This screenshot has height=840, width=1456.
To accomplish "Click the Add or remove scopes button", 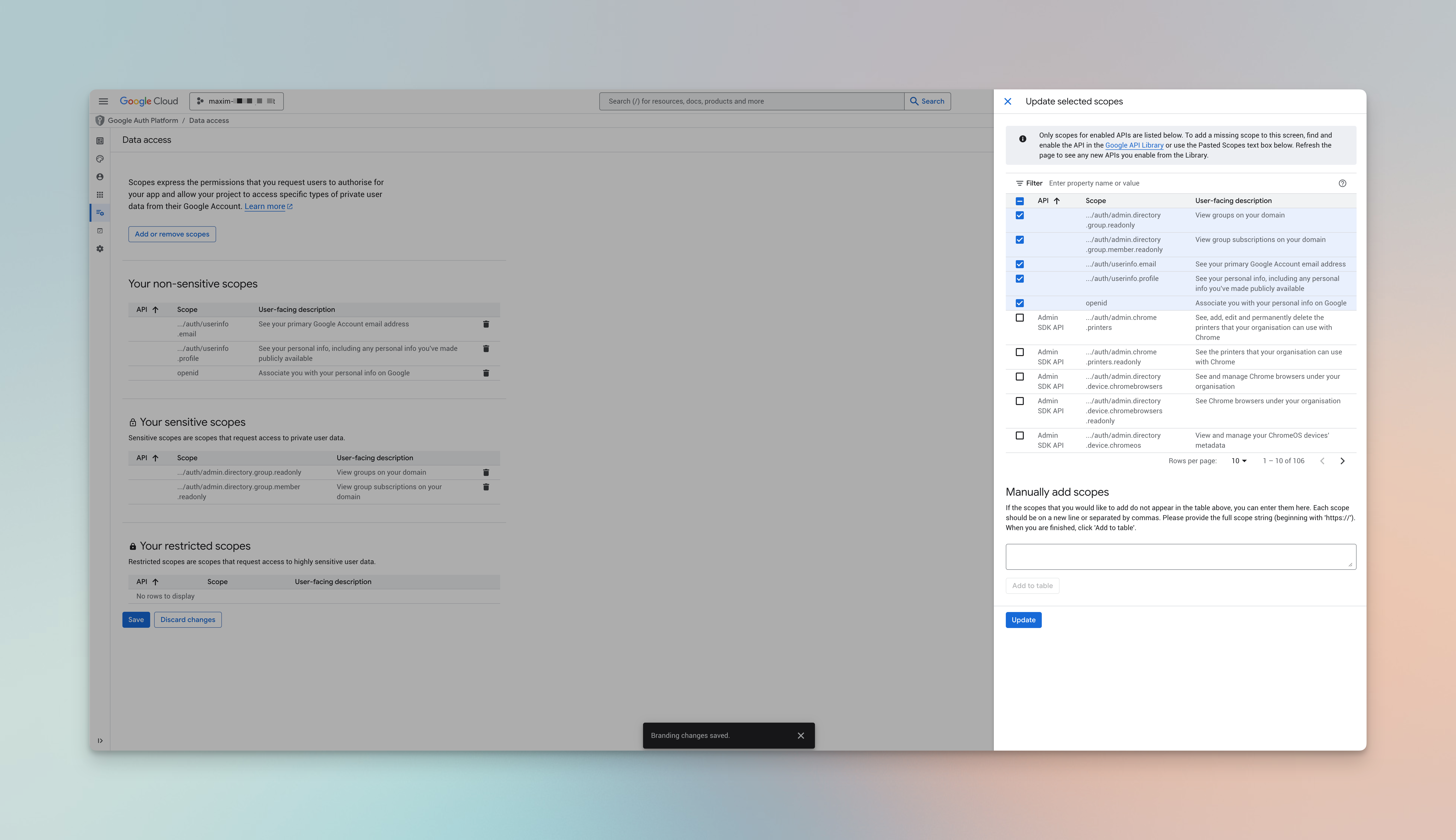I will click(172, 234).
